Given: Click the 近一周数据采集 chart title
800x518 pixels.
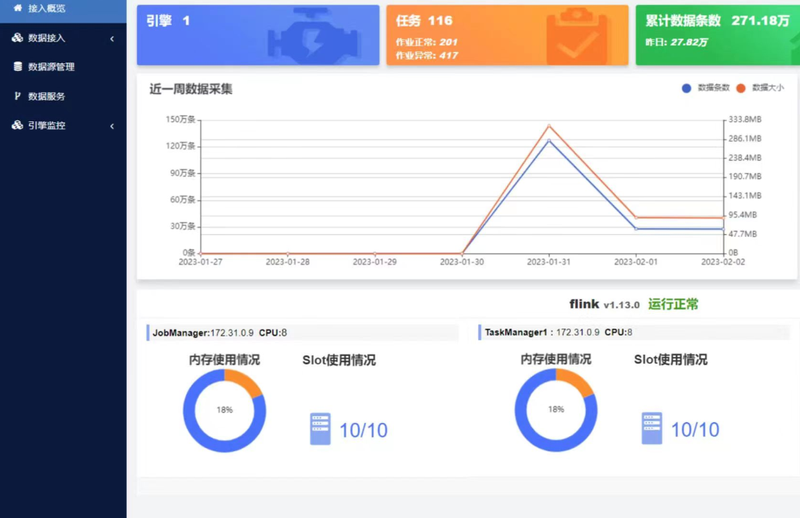Looking at the screenshot, I should (x=191, y=89).
